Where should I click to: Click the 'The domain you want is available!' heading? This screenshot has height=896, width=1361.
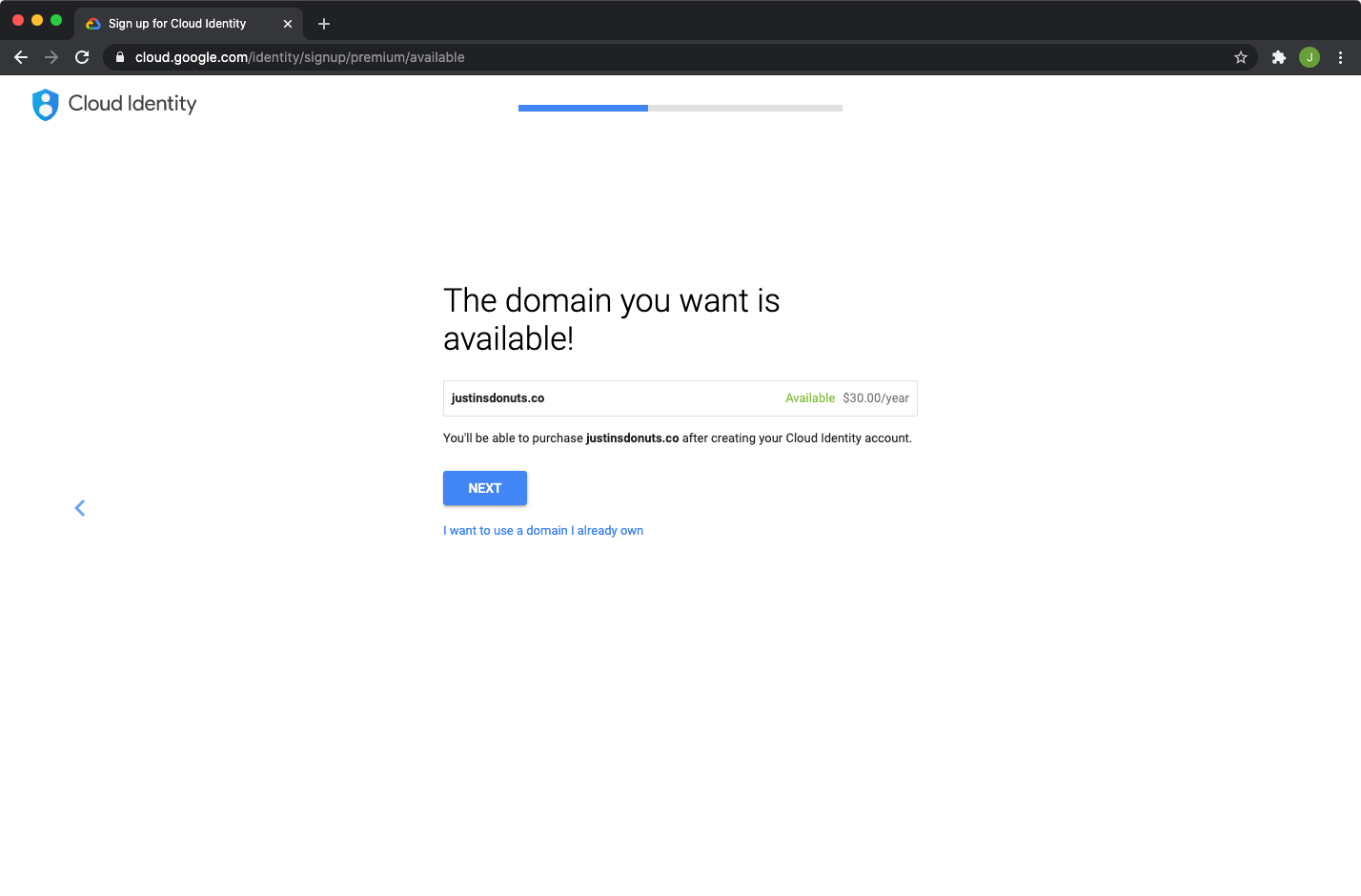(x=612, y=319)
